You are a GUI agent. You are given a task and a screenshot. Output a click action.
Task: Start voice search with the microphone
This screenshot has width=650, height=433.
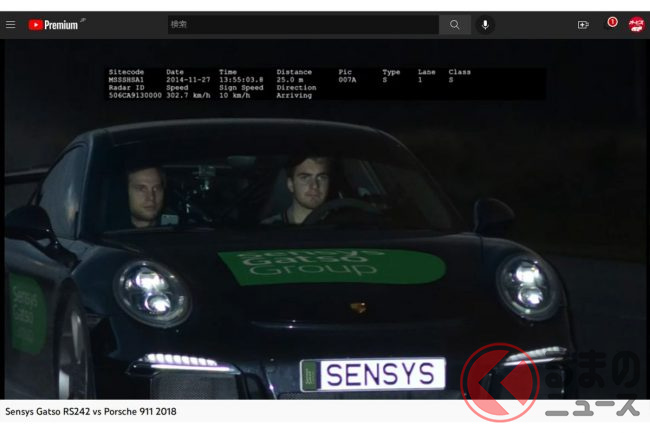(485, 25)
